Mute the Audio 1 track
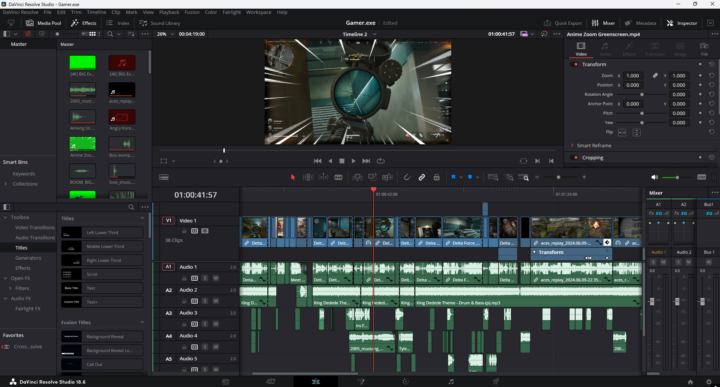The height and width of the screenshot is (387, 720). [x=216, y=278]
